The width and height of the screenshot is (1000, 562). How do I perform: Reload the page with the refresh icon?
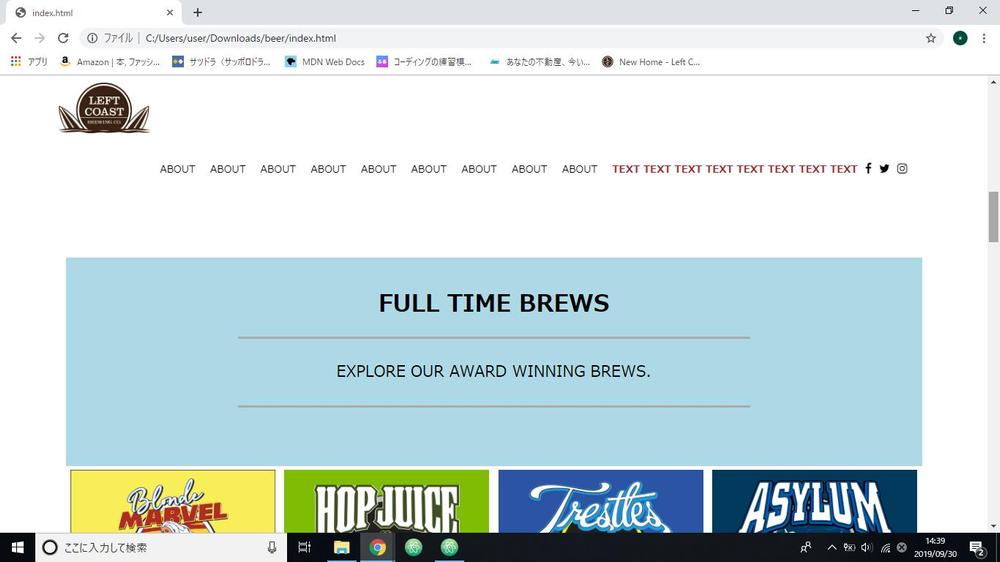pos(63,38)
